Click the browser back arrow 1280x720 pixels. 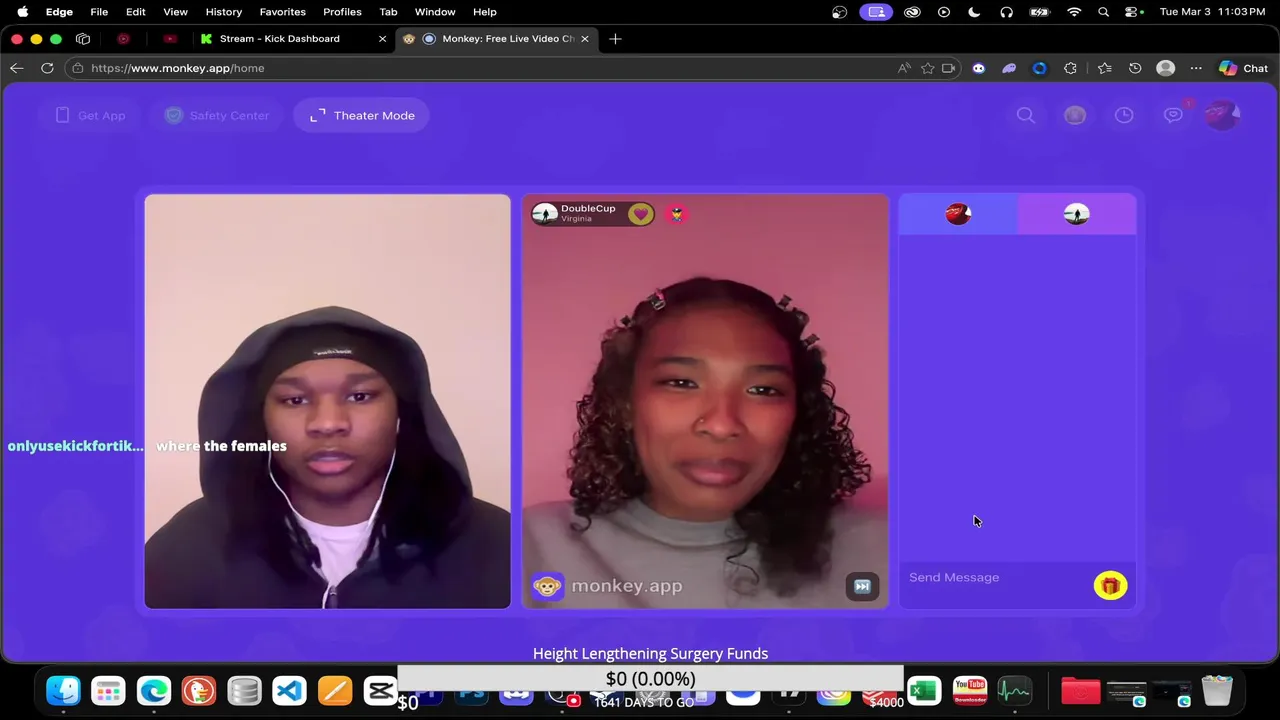[17, 68]
